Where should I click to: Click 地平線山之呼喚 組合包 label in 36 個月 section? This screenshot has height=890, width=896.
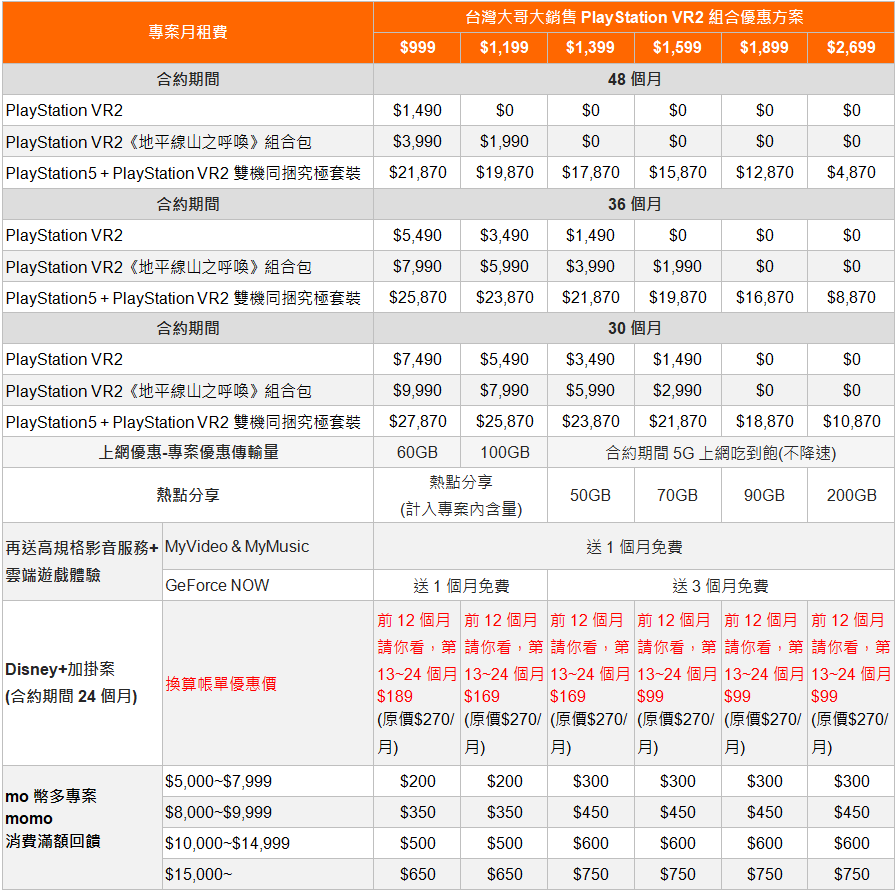point(188,266)
